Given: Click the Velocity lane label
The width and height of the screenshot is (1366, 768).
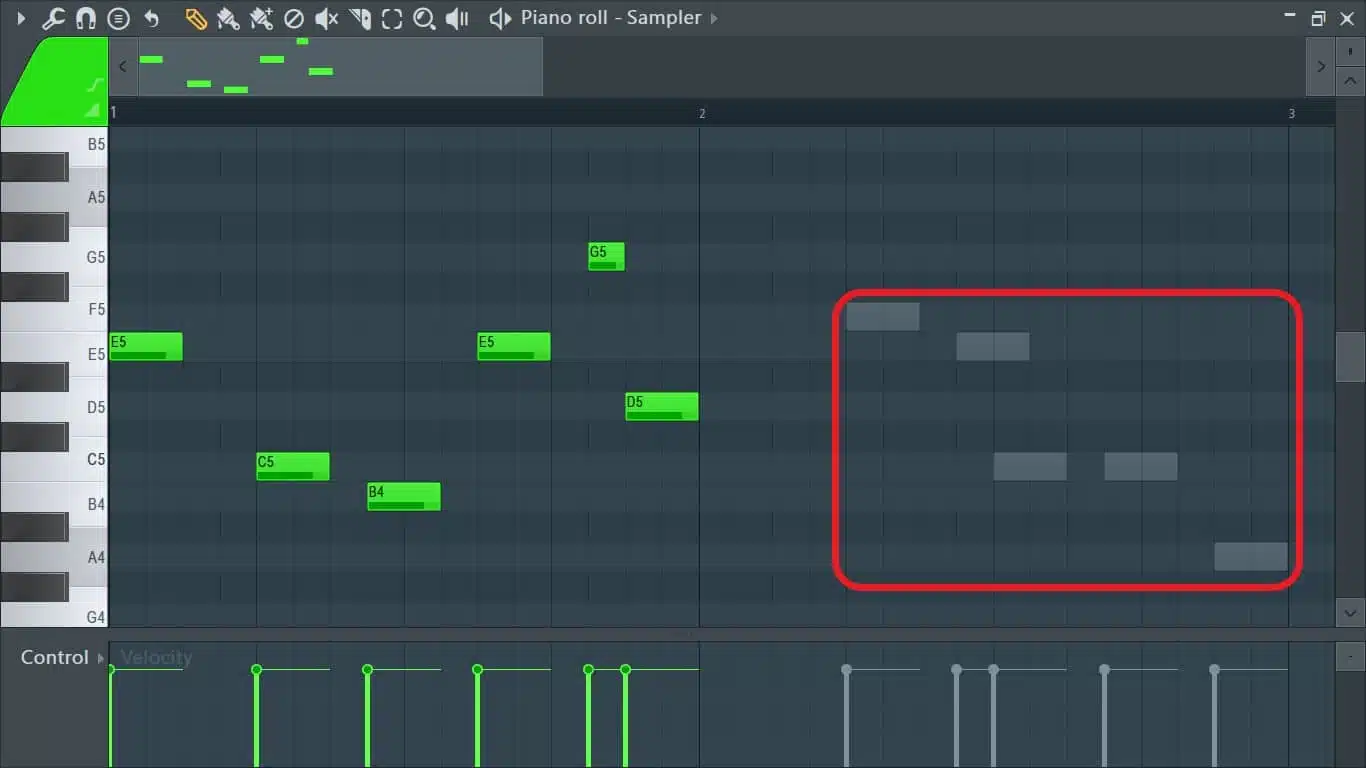Looking at the screenshot, I should 156,657.
